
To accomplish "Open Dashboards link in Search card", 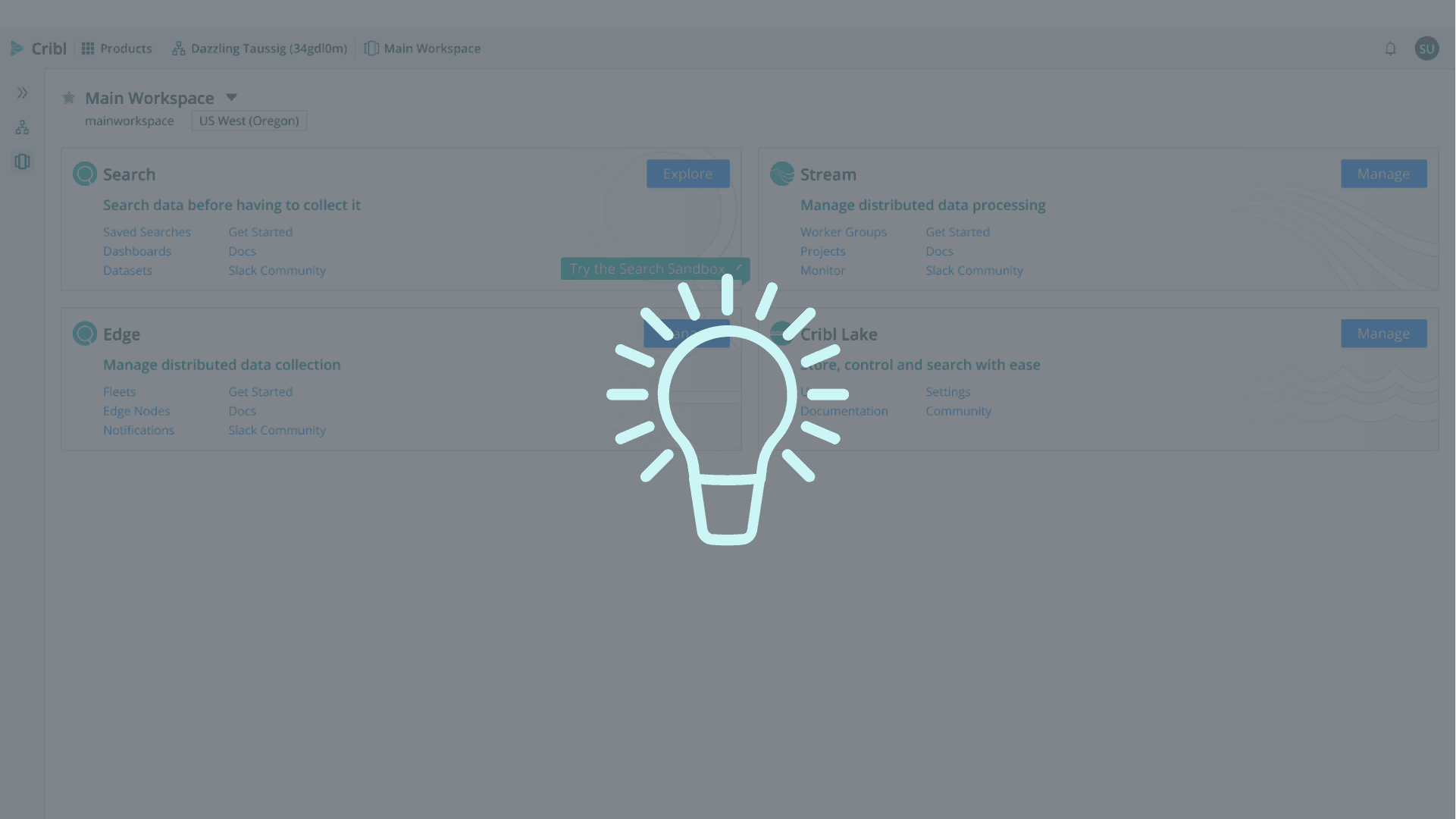I will point(137,251).
